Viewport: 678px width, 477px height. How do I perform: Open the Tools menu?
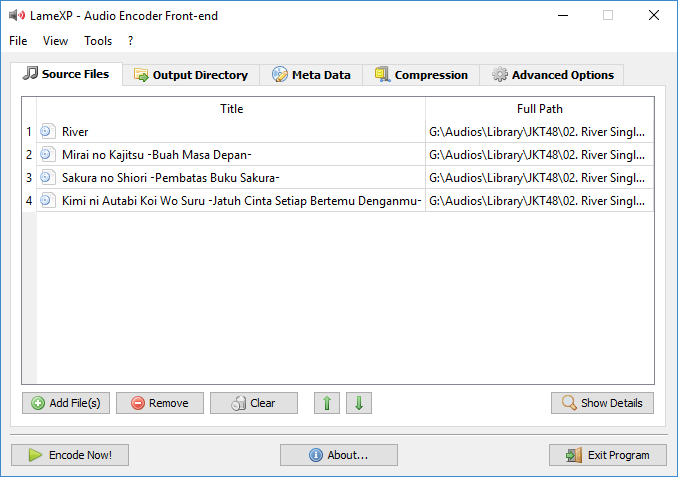(98, 41)
